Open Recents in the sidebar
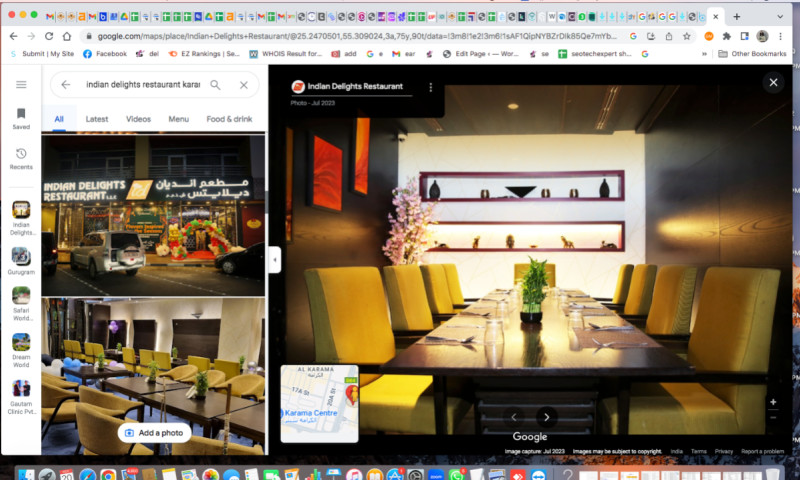The height and width of the screenshot is (480, 800). 21,159
